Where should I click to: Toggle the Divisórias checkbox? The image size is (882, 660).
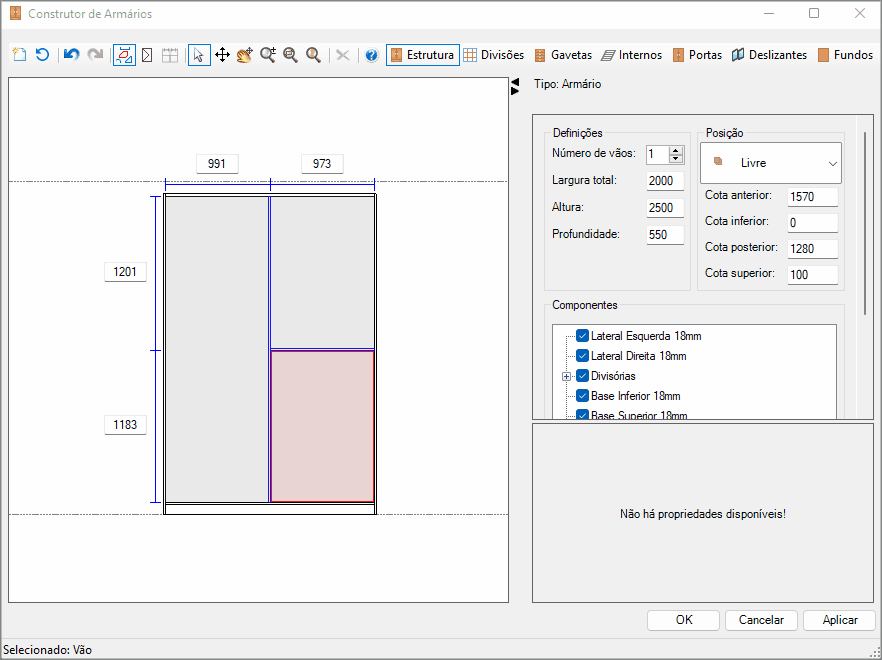click(x=583, y=376)
